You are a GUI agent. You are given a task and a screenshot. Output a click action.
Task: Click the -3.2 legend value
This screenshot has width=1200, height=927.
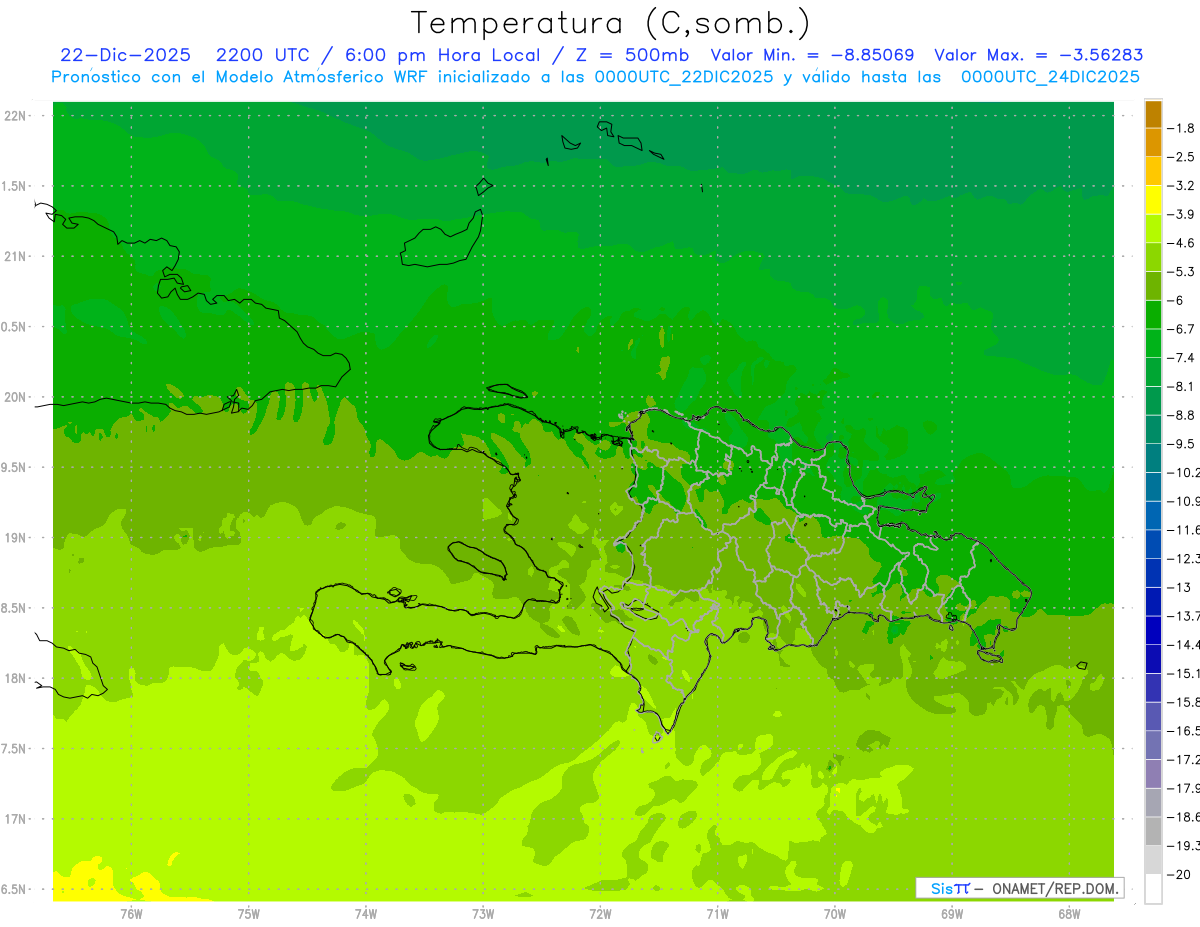coord(1182,186)
